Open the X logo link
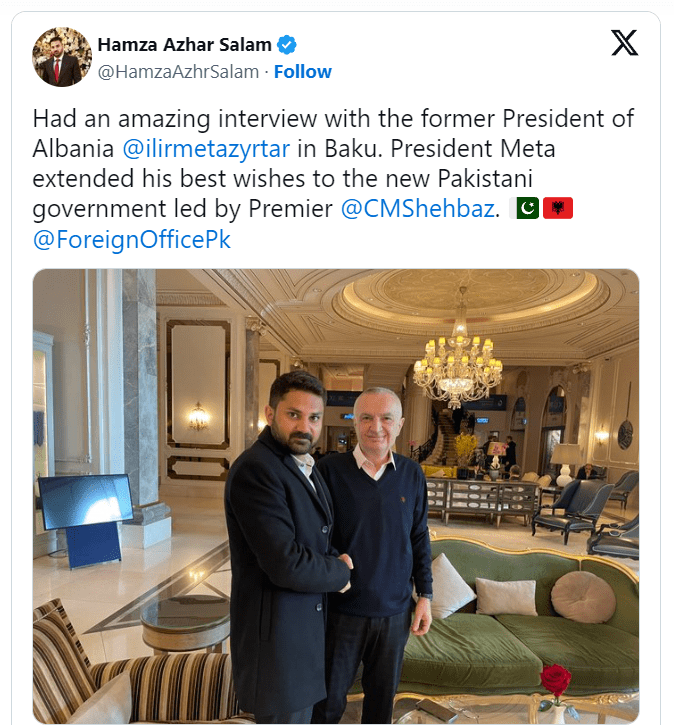 click(625, 43)
